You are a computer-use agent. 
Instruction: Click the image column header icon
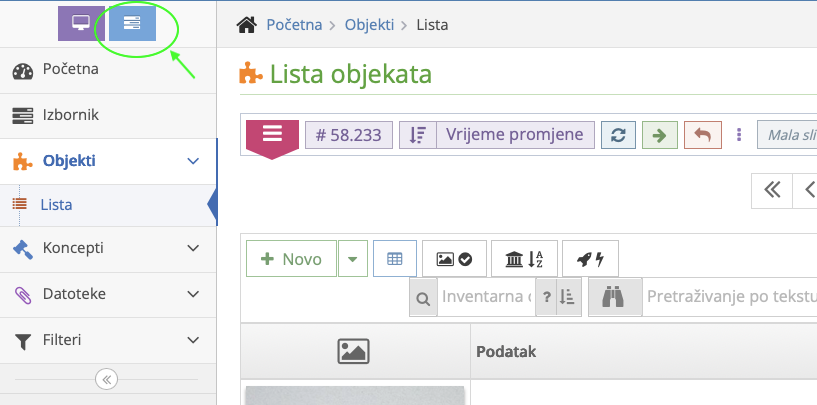[x=354, y=351]
